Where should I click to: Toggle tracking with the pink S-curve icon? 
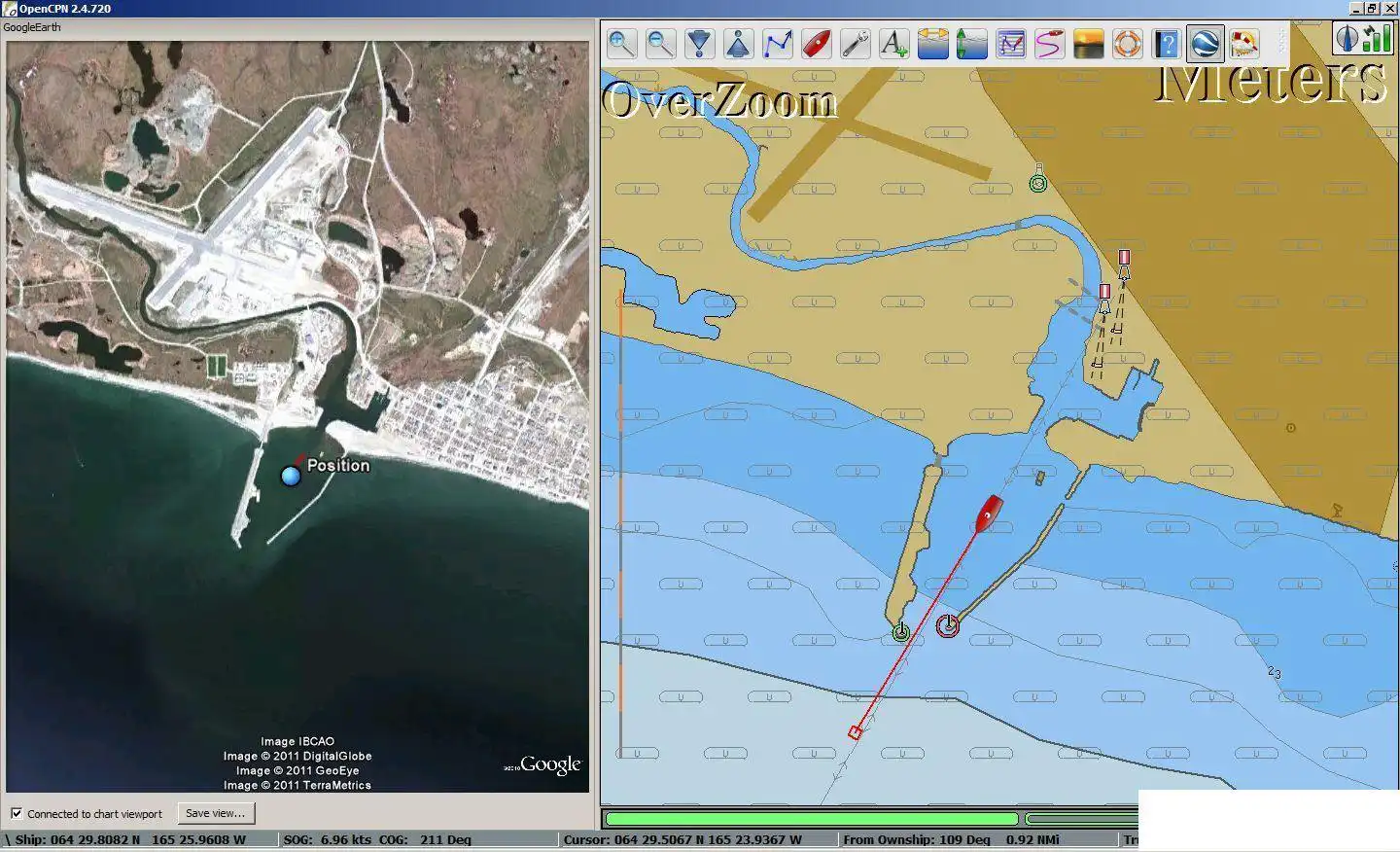(1050, 44)
